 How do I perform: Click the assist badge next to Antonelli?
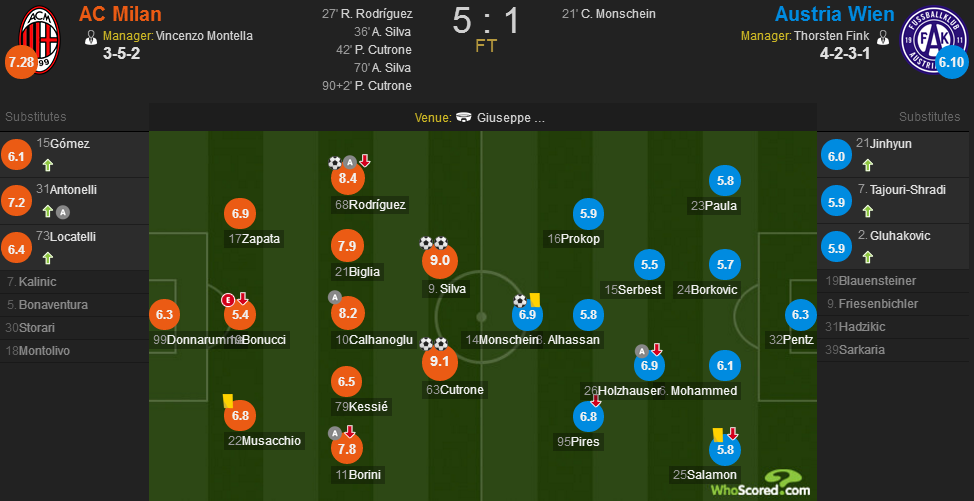pyautogui.click(x=63, y=212)
